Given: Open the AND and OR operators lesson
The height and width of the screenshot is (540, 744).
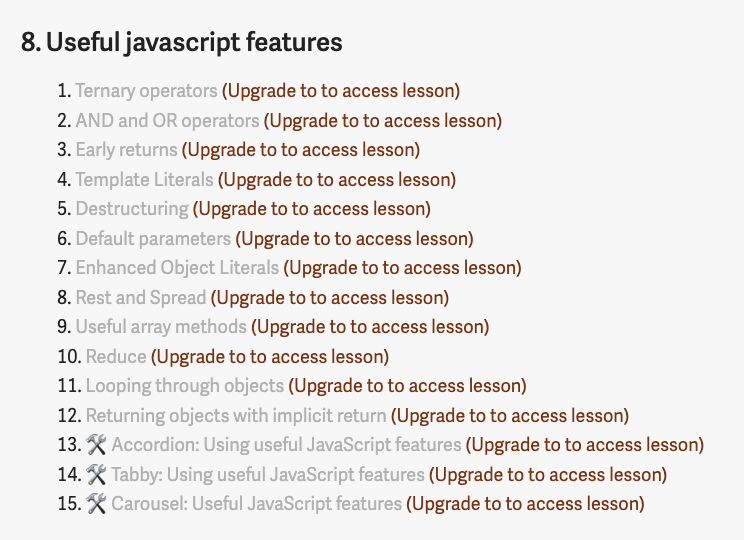Looking at the screenshot, I should tap(167, 121).
